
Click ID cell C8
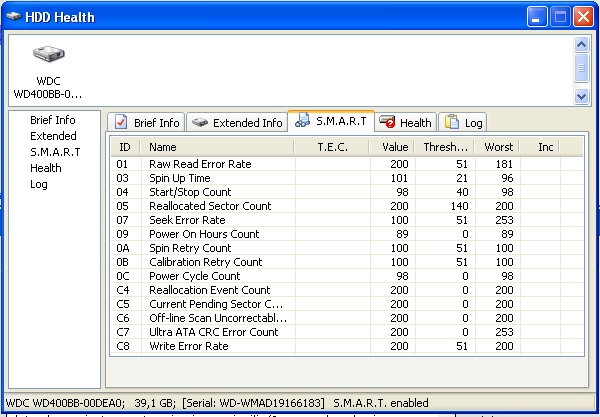123,346
